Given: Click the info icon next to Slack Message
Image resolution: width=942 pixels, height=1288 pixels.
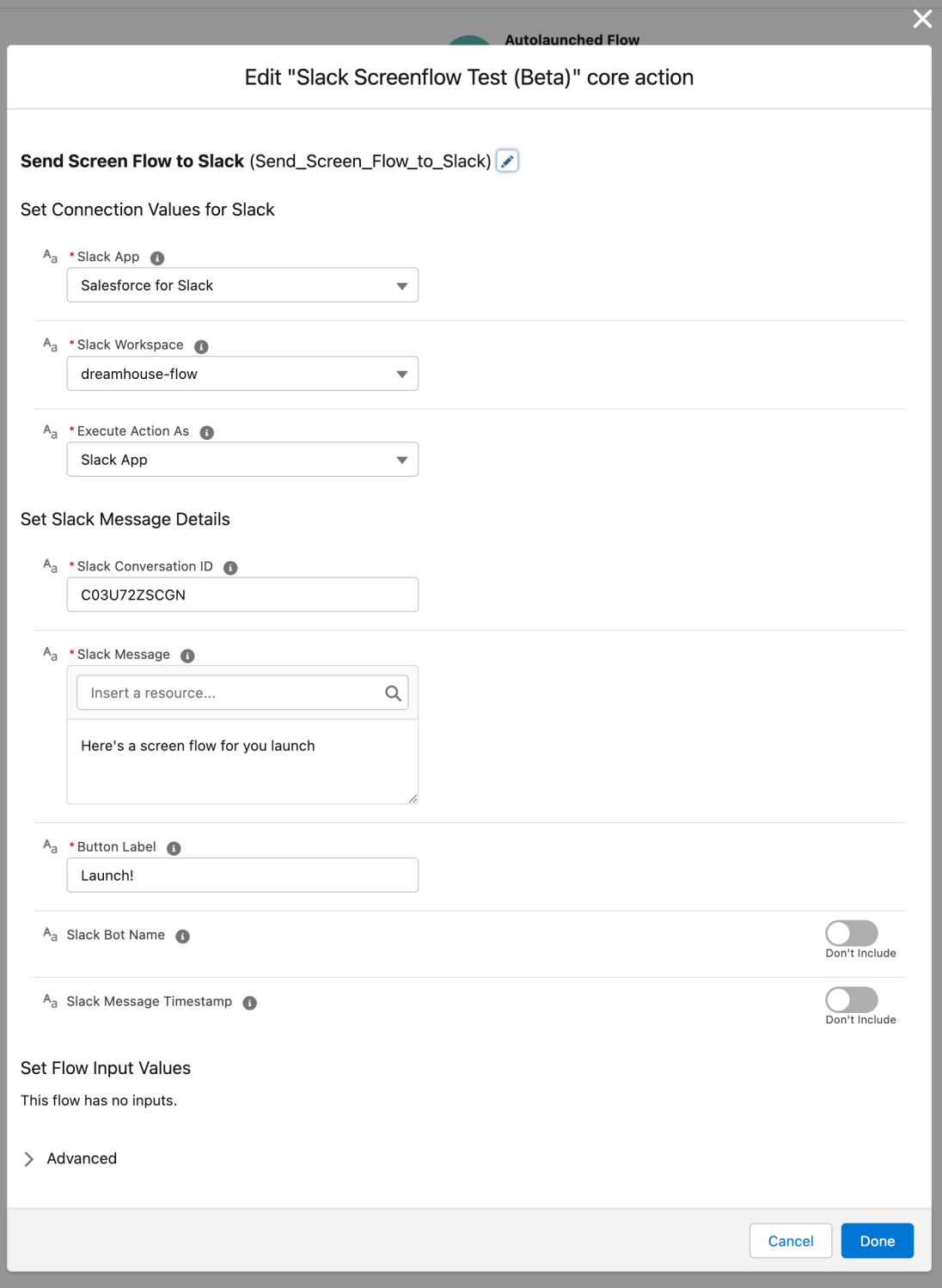Looking at the screenshot, I should pyautogui.click(x=187, y=655).
